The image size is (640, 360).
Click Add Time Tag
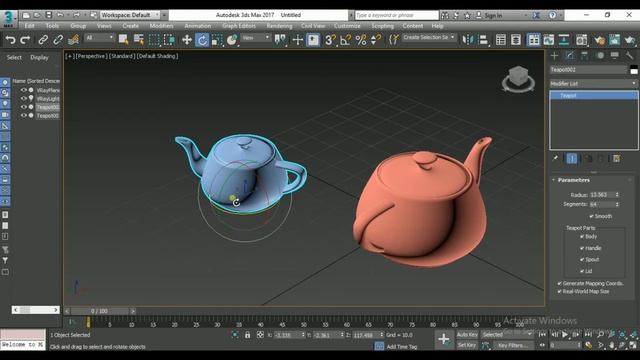pyautogui.click(x=402, y=347)
